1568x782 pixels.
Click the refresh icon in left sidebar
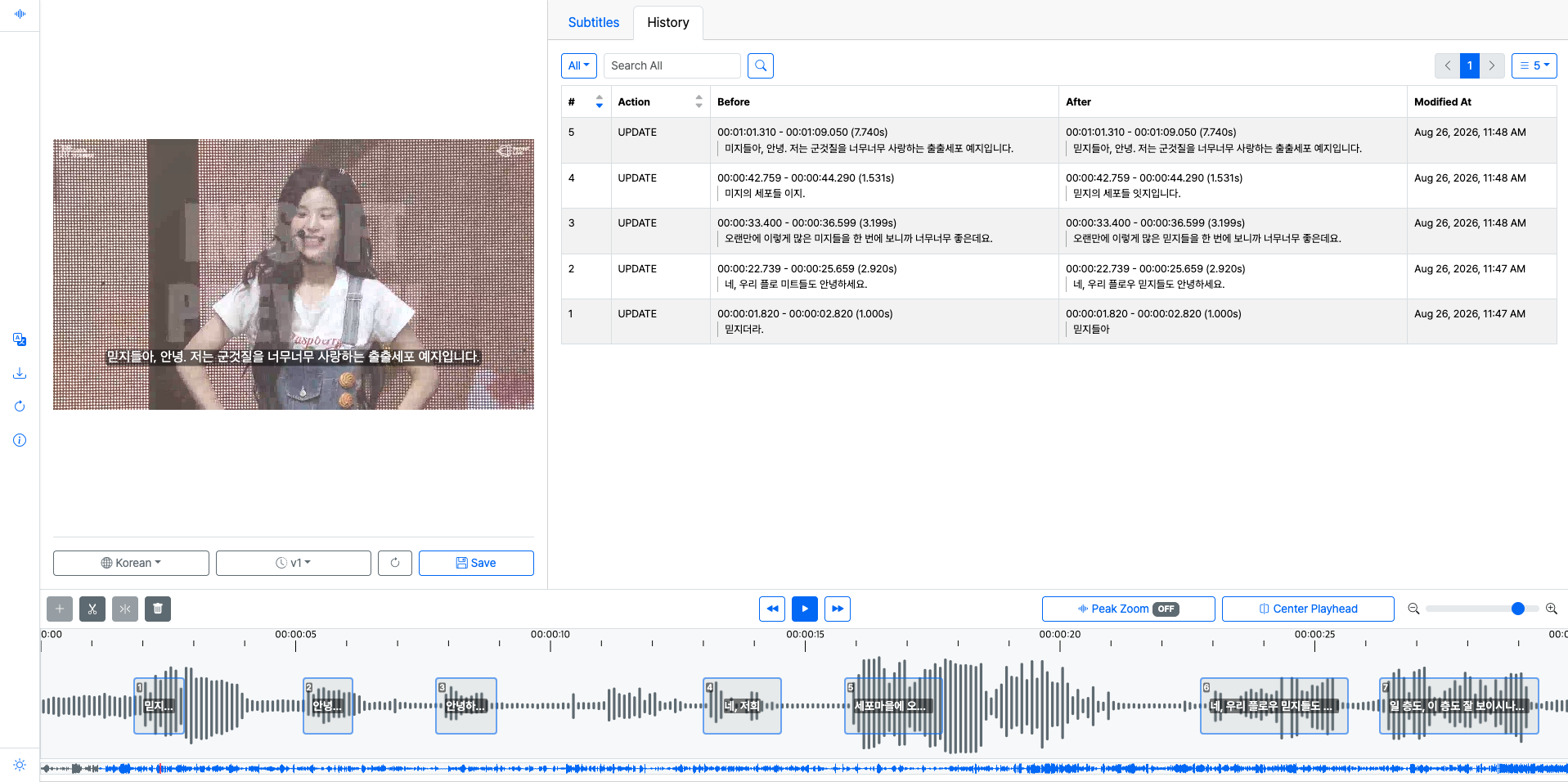[x=20, y=407]
